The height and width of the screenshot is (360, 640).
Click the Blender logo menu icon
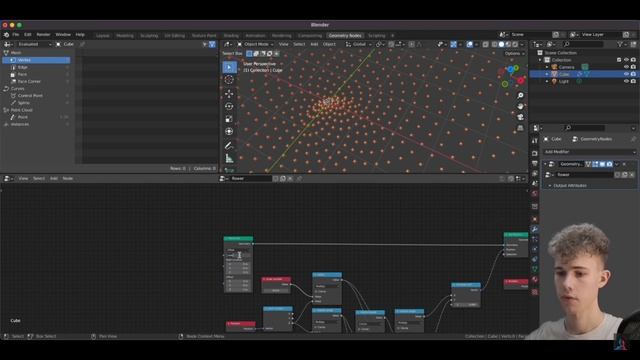tap(6, 35)
